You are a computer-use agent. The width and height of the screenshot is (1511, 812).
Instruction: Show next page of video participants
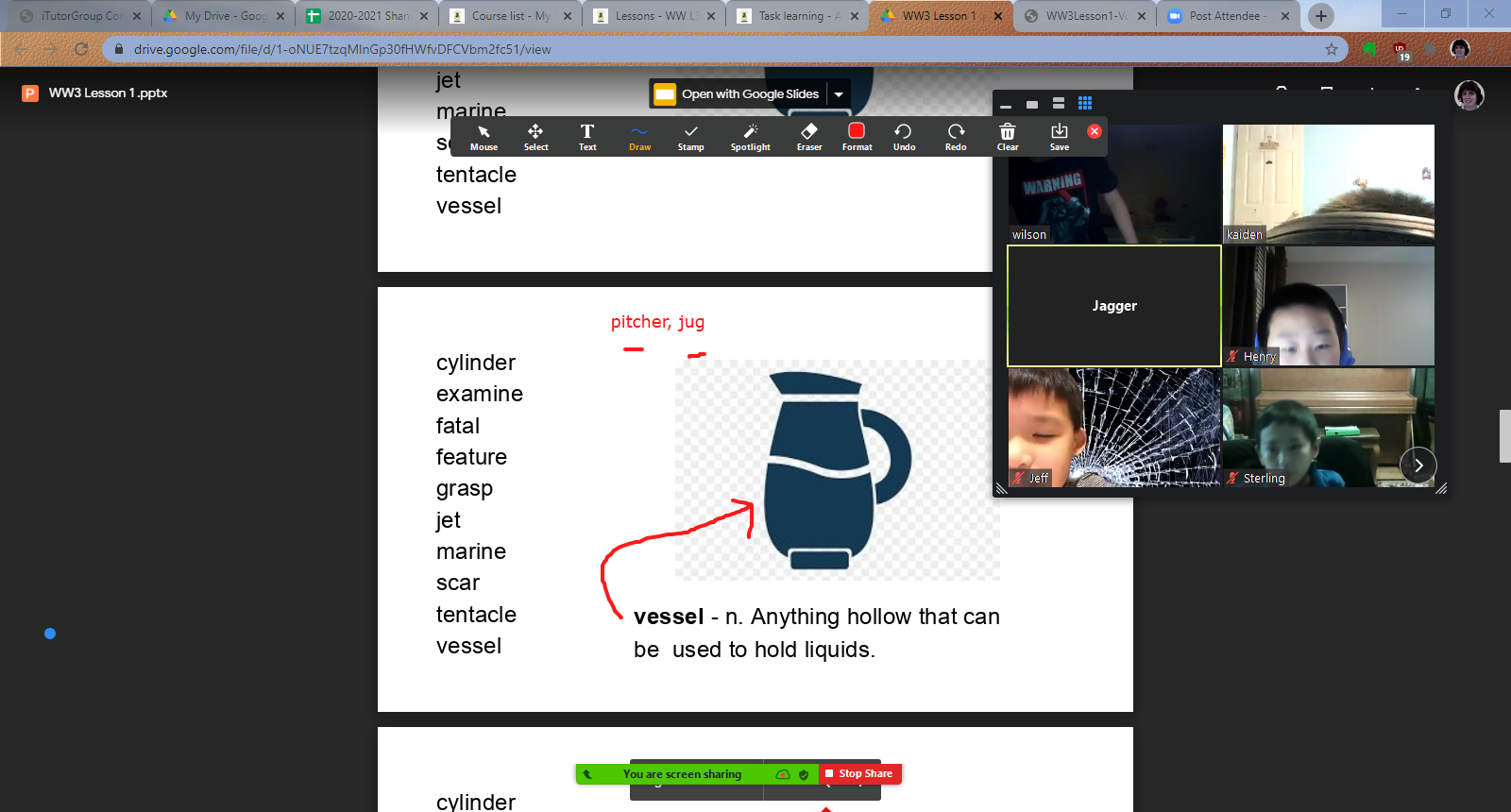(x=1418, y=465)
